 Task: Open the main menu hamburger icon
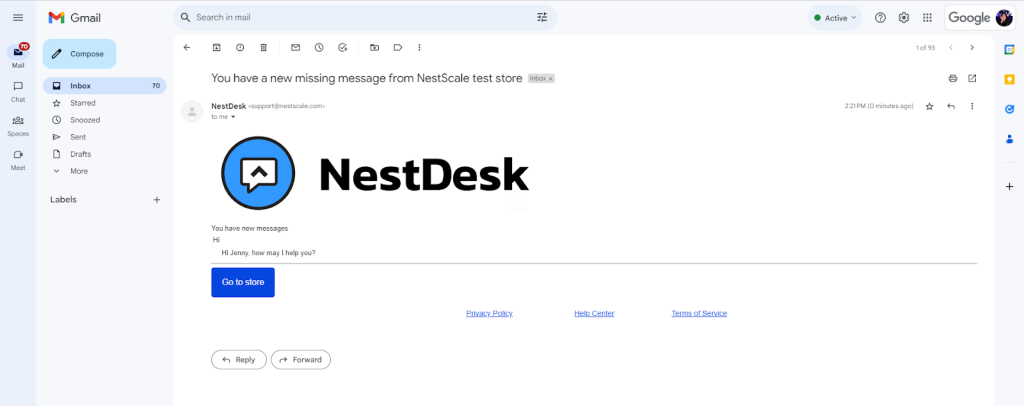coord(18,18)
